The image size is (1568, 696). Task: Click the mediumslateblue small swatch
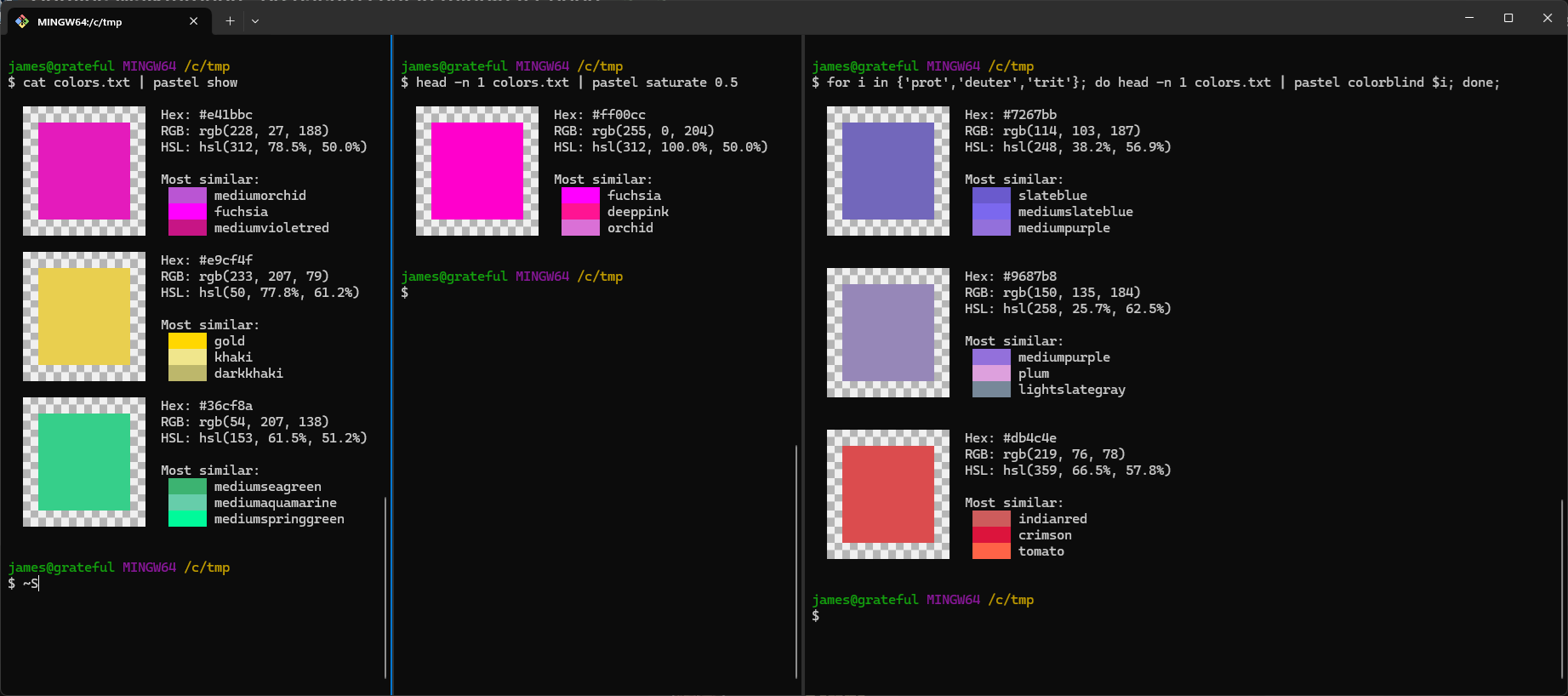coord(991,212)
